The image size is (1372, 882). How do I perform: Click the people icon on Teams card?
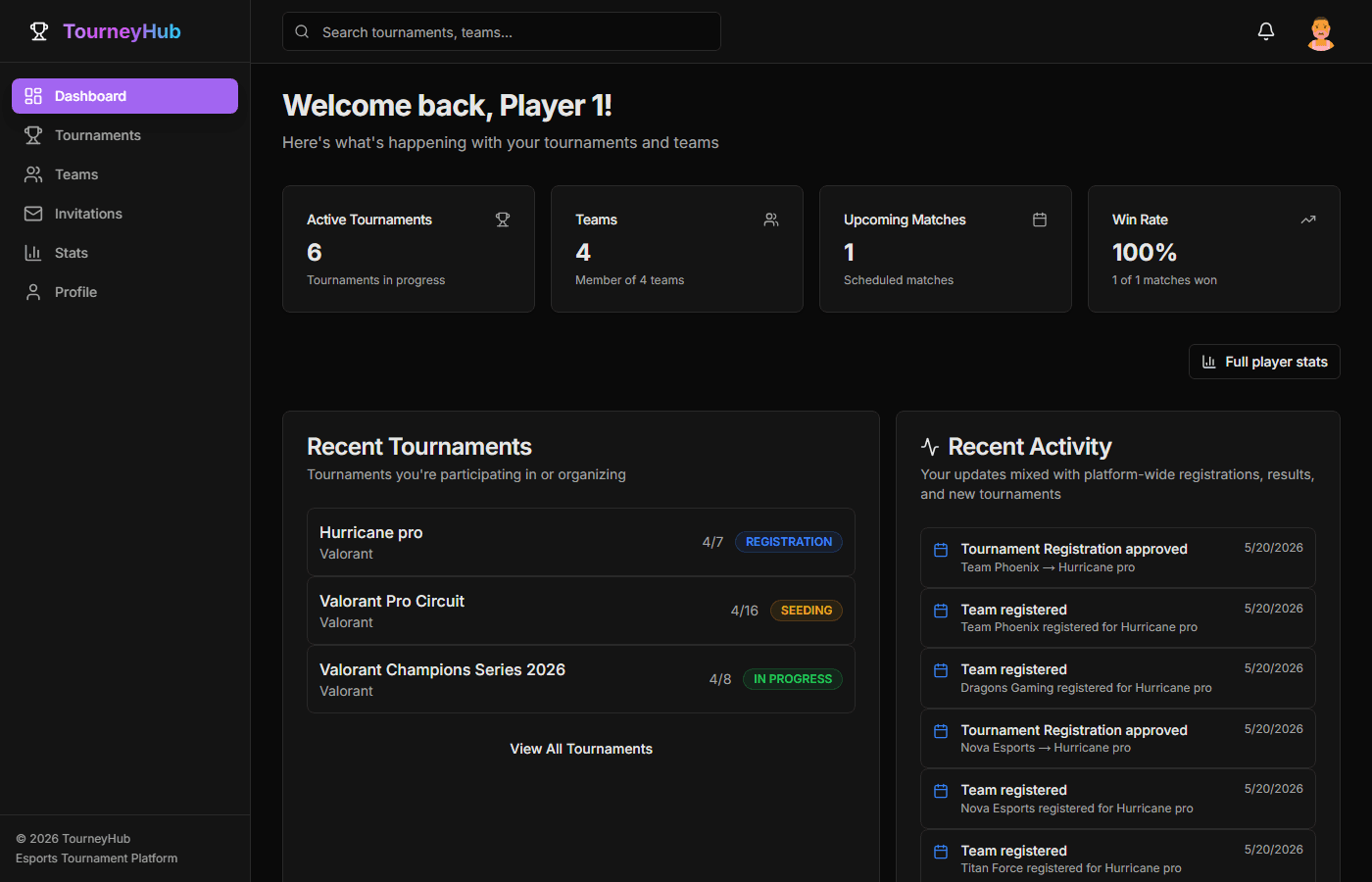[x=771, y=220]
